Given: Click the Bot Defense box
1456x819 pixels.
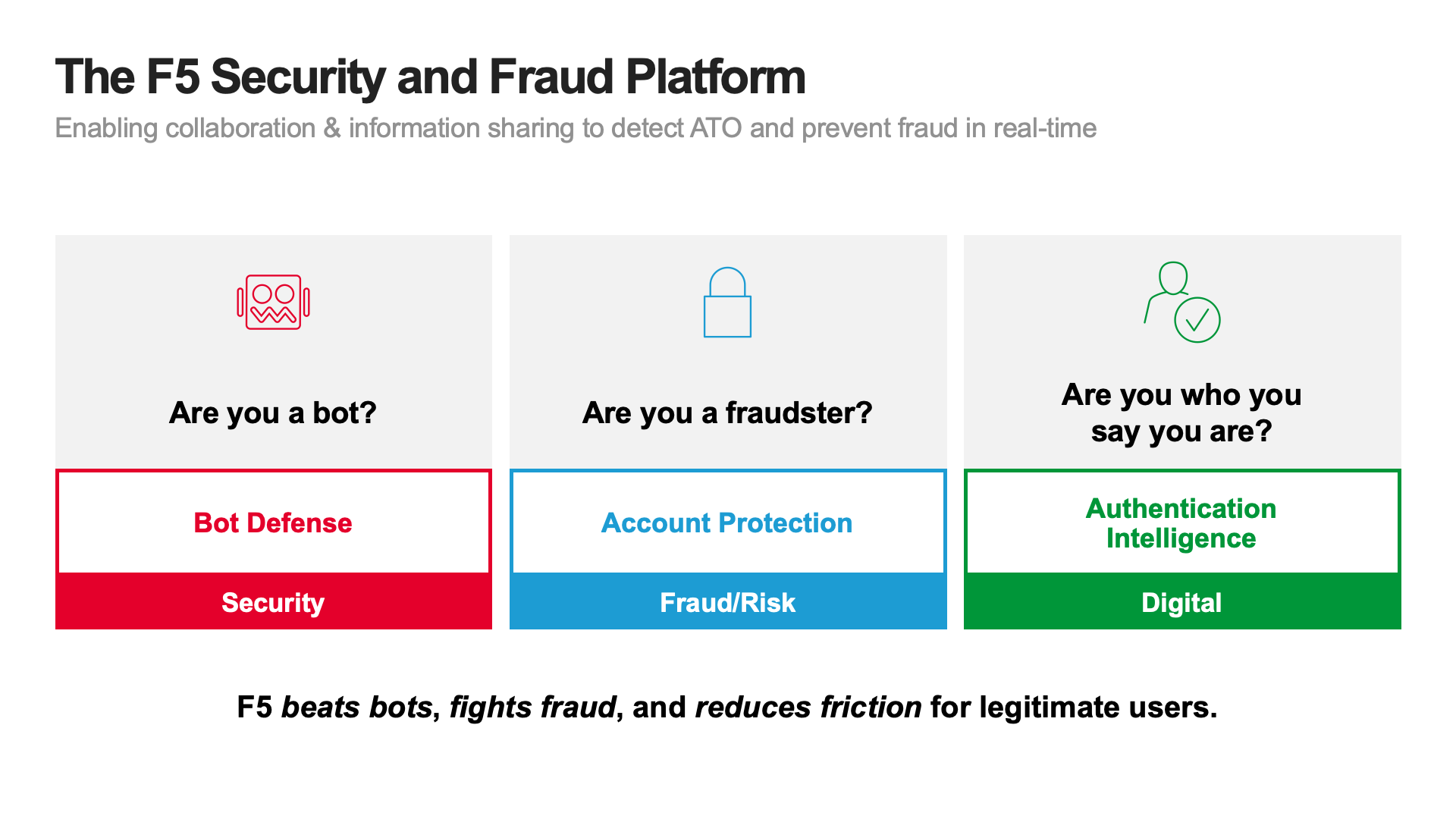Looking at the screenshot, I should click(x=274, y=522).
